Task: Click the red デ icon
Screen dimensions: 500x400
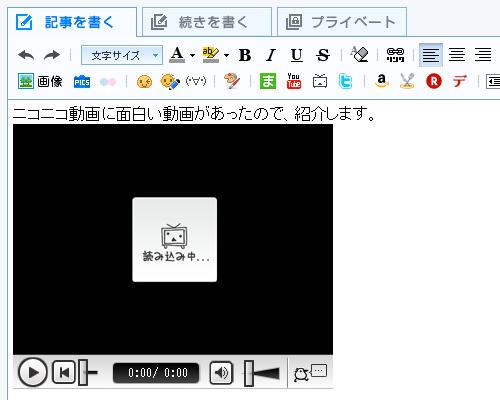Action: tap(459, 81)
